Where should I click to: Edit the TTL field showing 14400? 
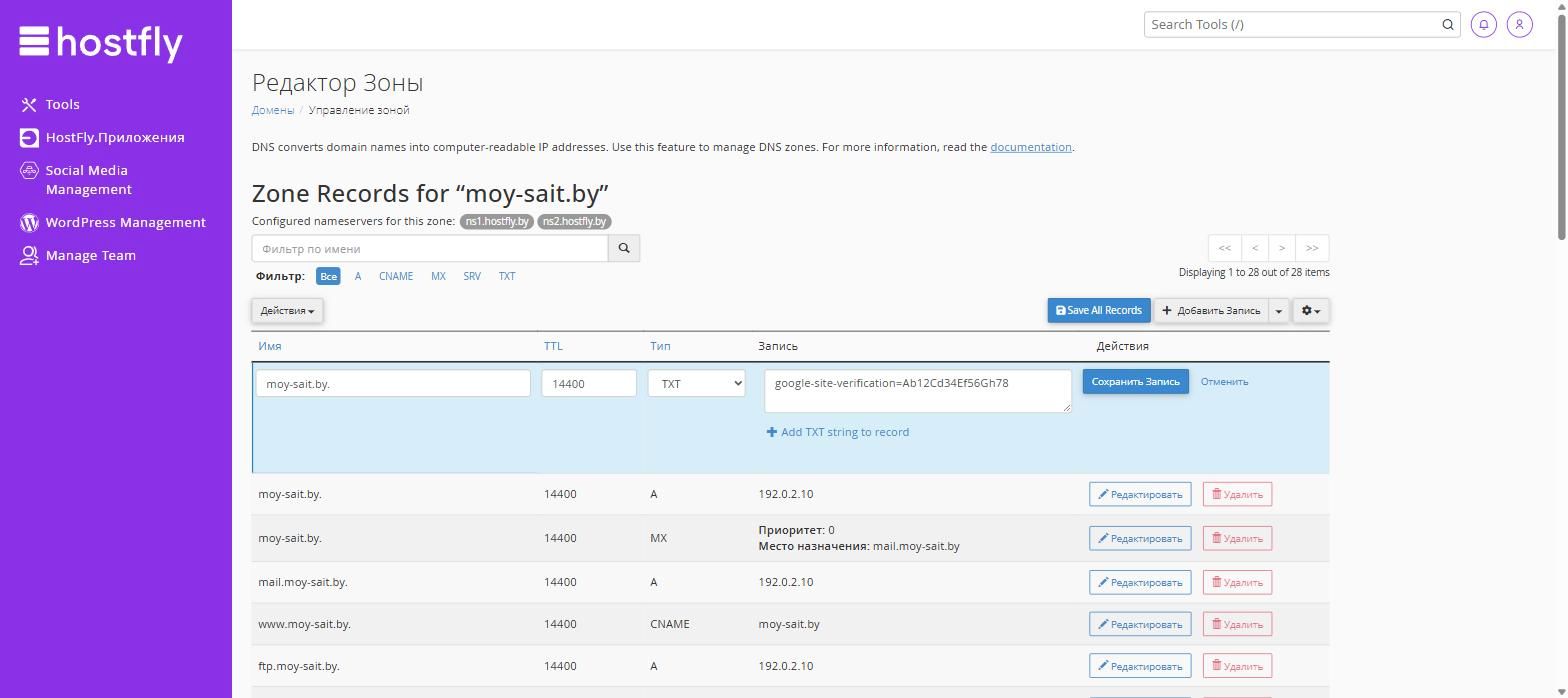(589, 383)
